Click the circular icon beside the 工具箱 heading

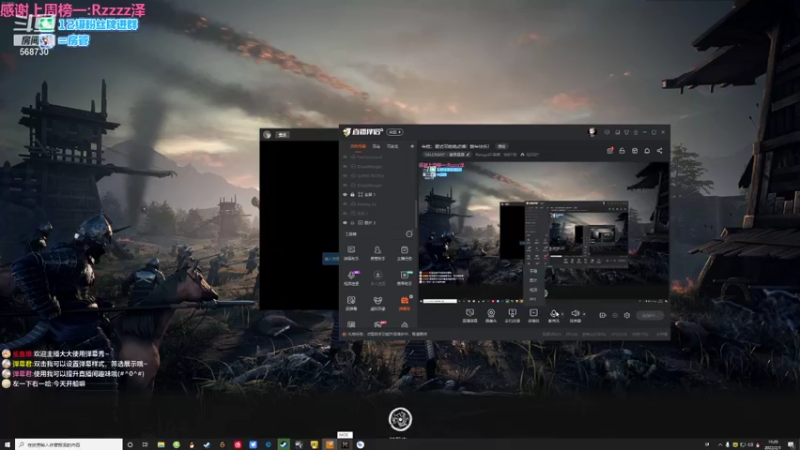[x=409, y=234]
